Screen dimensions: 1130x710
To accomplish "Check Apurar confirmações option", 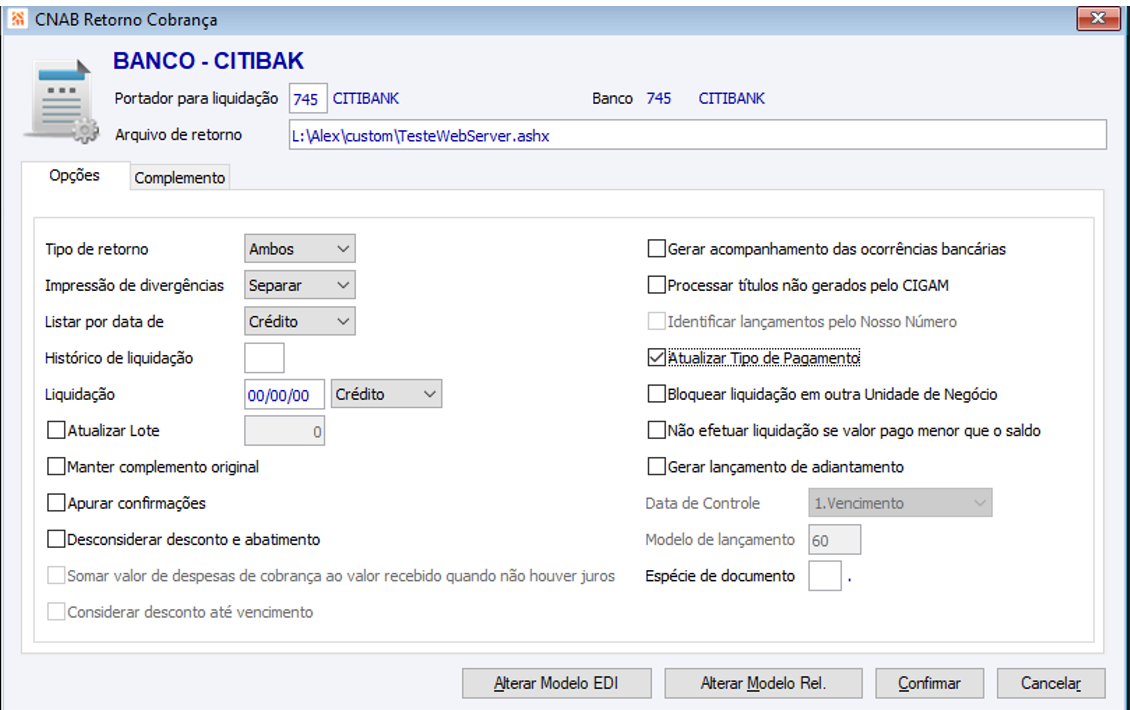I will click(56, 502).
